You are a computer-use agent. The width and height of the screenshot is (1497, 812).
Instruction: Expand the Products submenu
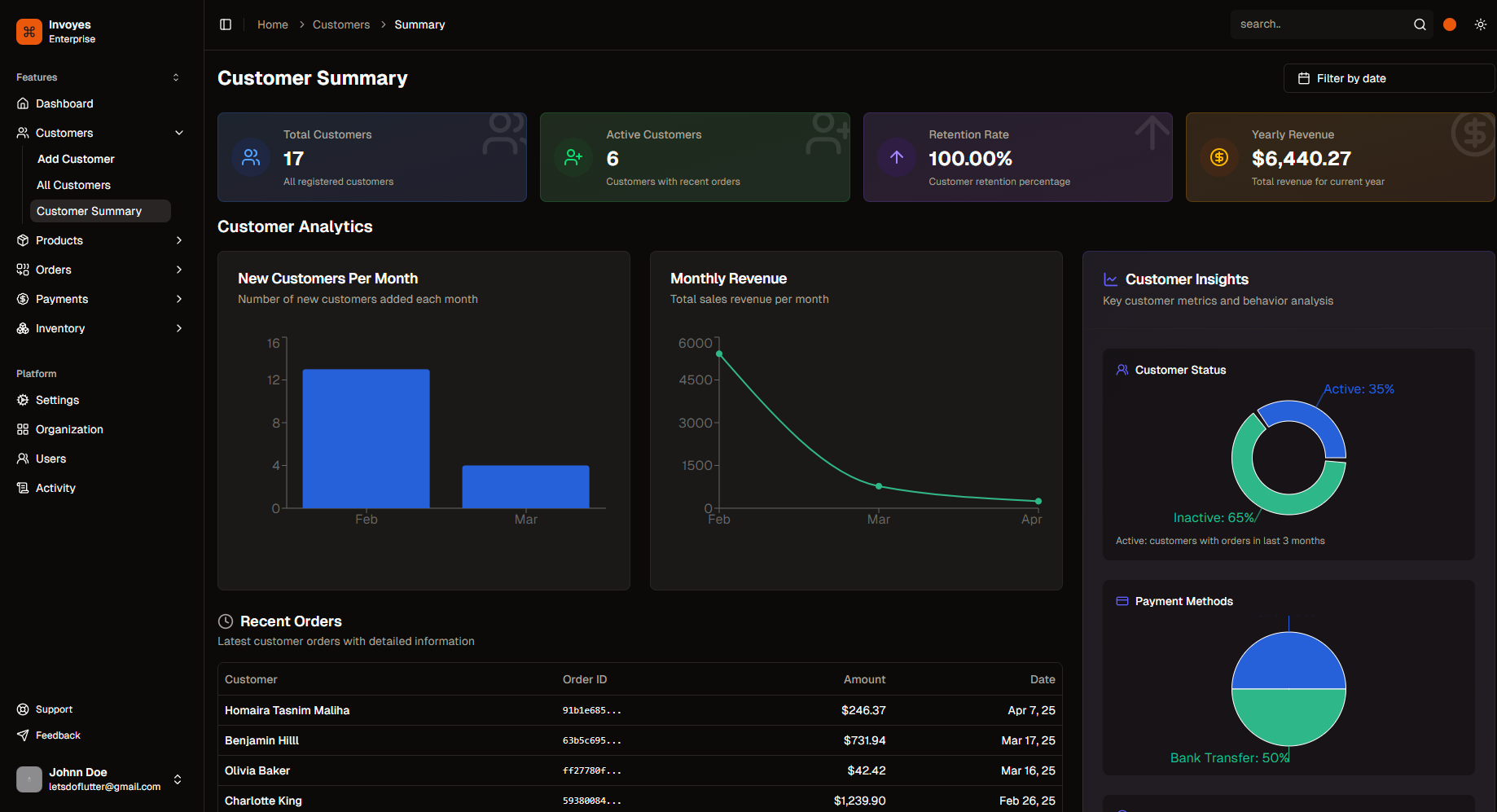click(x=178, y=240)
